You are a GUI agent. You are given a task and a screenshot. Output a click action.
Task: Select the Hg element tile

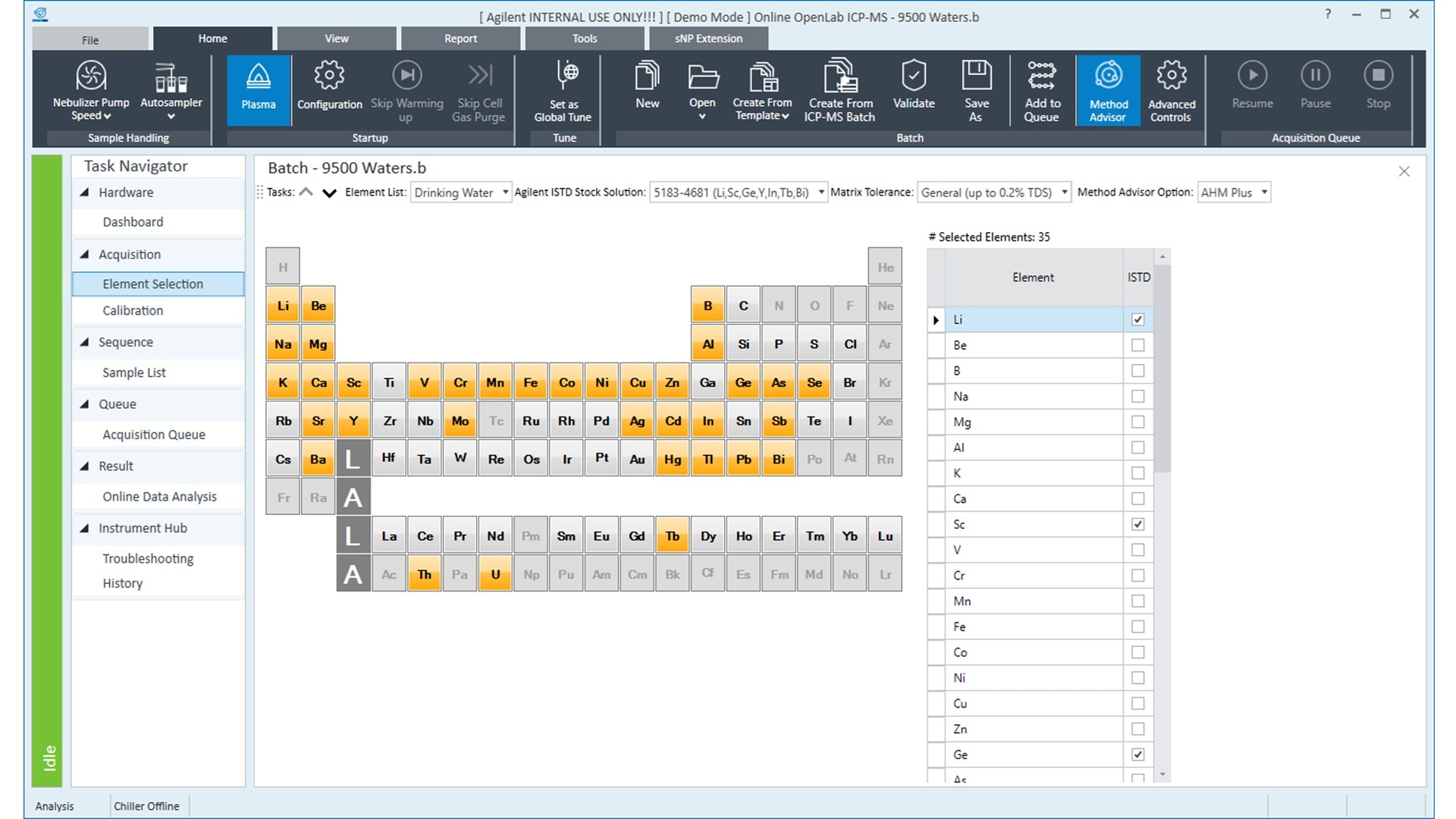[x=673, y=459]
